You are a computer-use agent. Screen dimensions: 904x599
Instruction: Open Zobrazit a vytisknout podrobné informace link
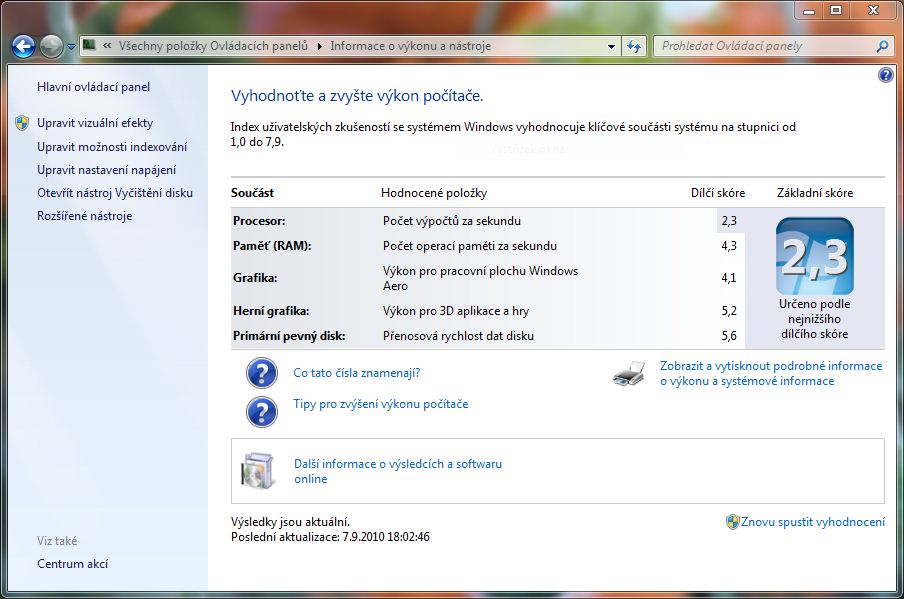[x=771, y=374]
